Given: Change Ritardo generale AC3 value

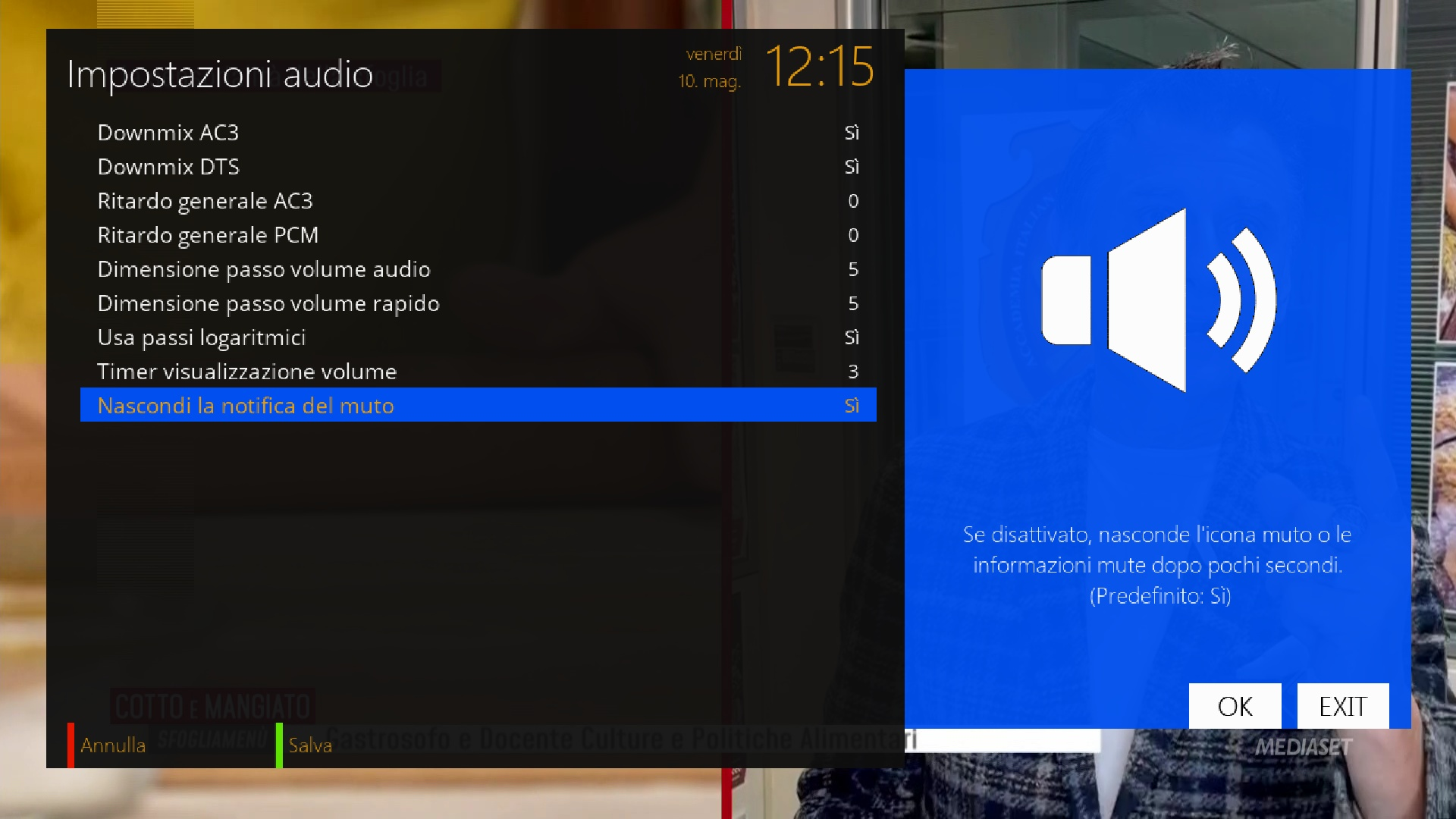Looking at the screenshot, I should pos(853,201).
